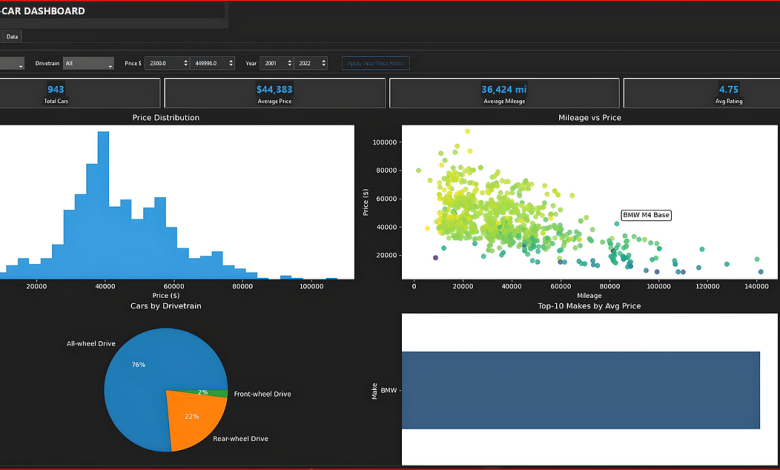This screenshot has height=470, width=780.
Task: Click the BMW bar in Top-10 Makes chart
Action: pos(581,390)
